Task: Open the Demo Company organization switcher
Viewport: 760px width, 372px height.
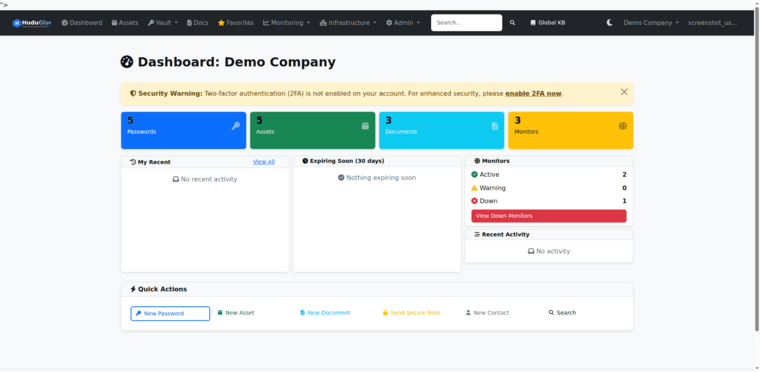Action: click(651, 23)
